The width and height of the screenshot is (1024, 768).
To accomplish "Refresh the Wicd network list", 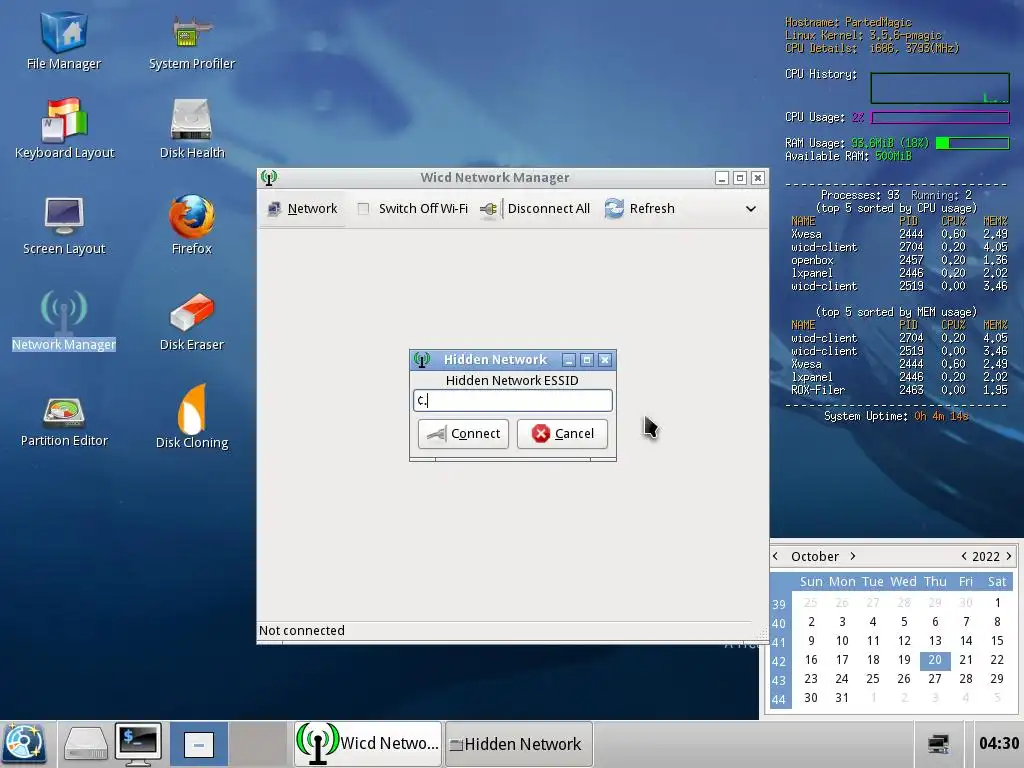I will (639, 208).
